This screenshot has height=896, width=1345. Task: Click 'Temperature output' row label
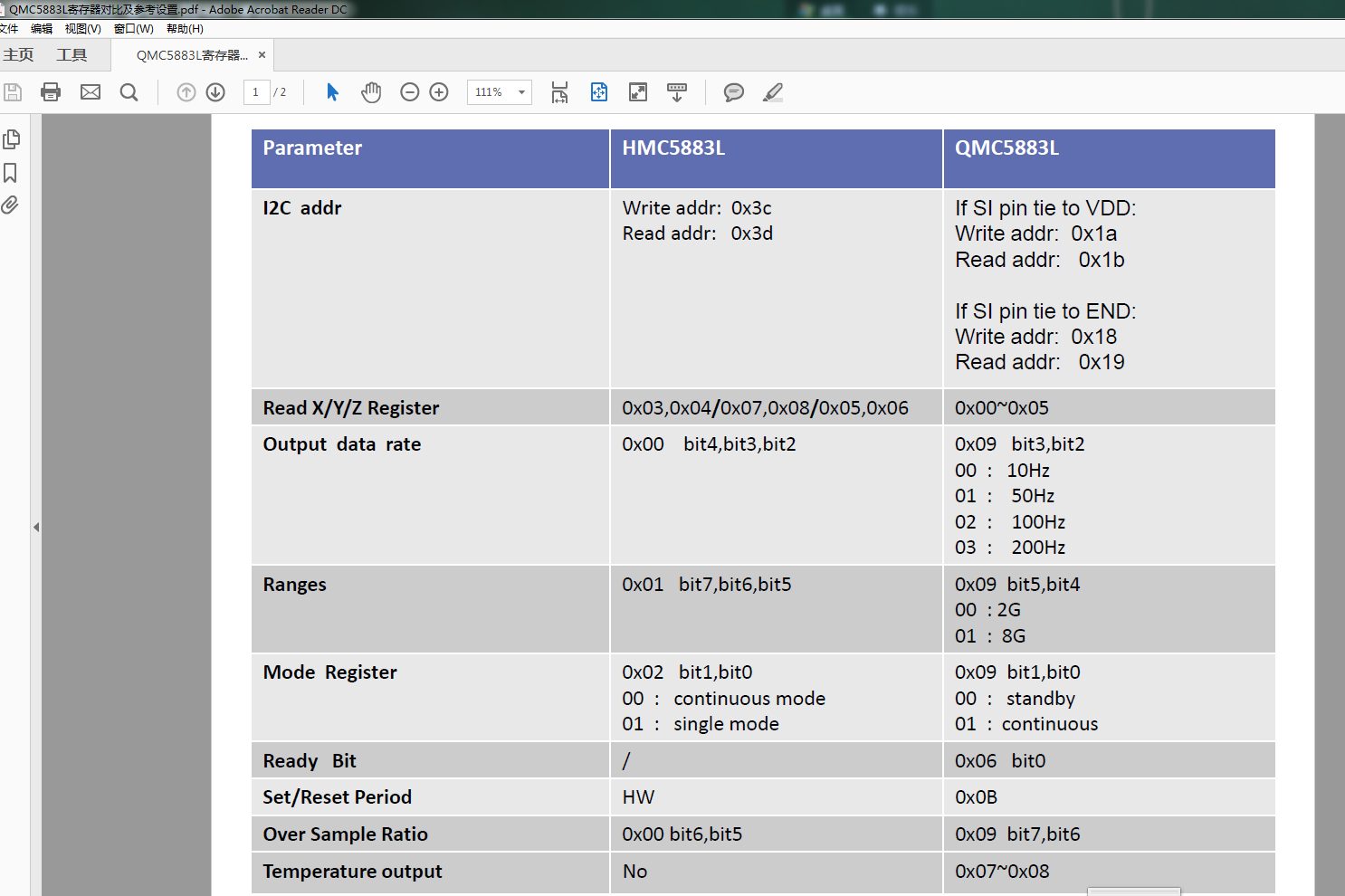(352, 872)
